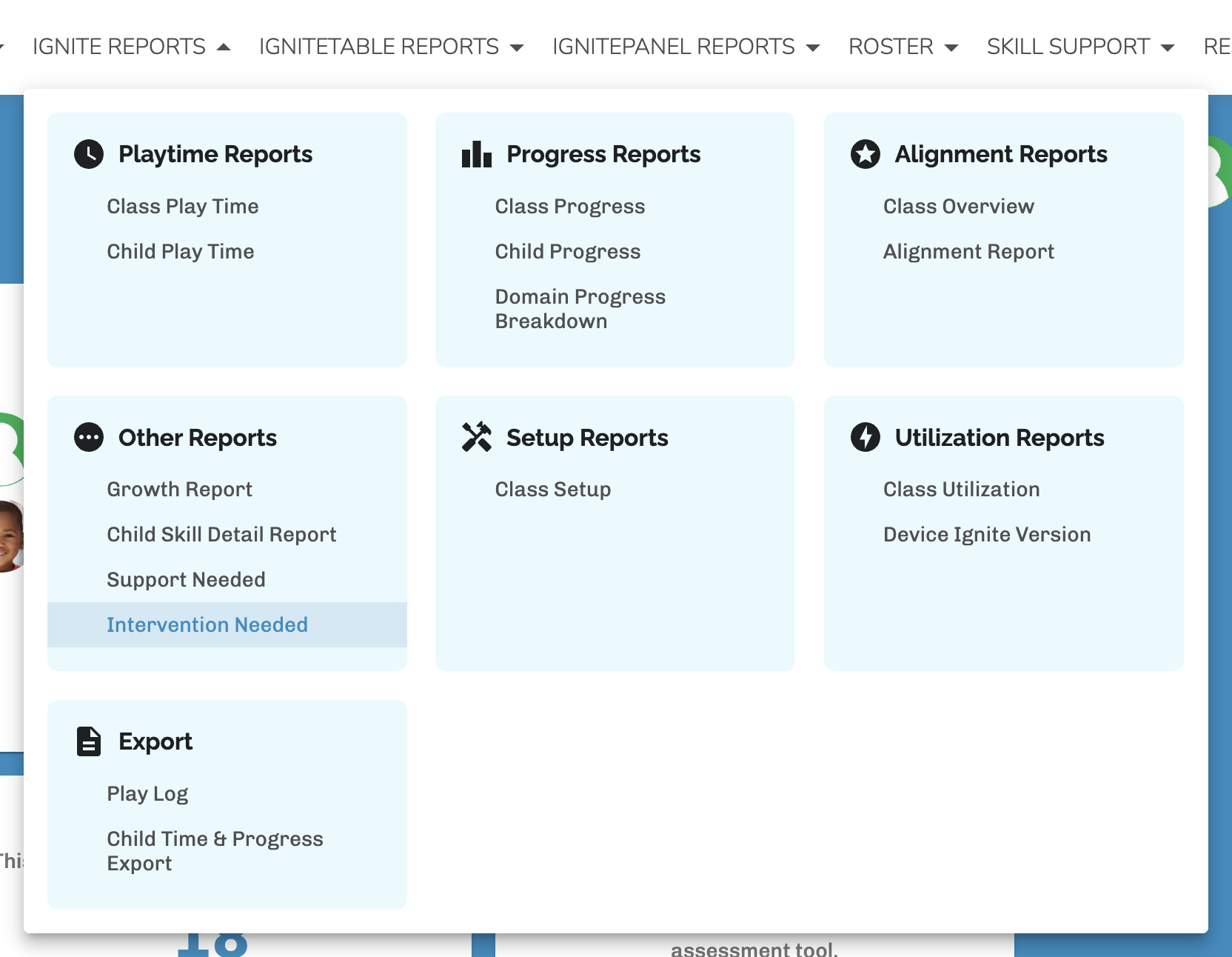Screen dimensions: 1232x957
Task: Open Child Progress report
Action: point(568,251)
